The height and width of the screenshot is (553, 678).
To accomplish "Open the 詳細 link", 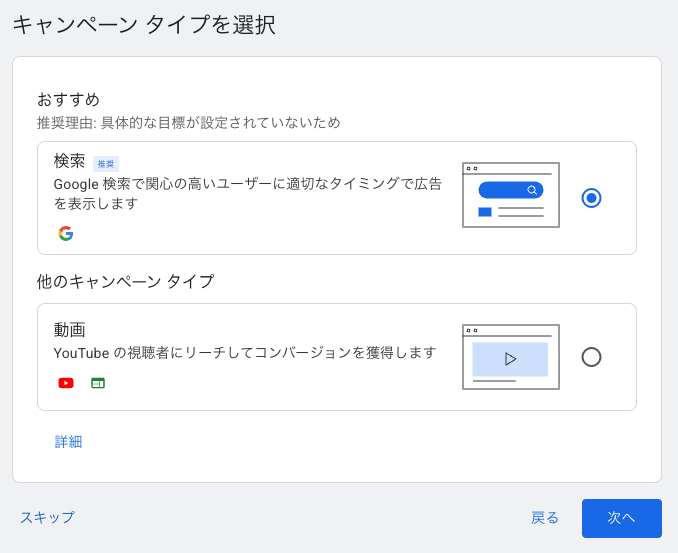I will [68, 441].
